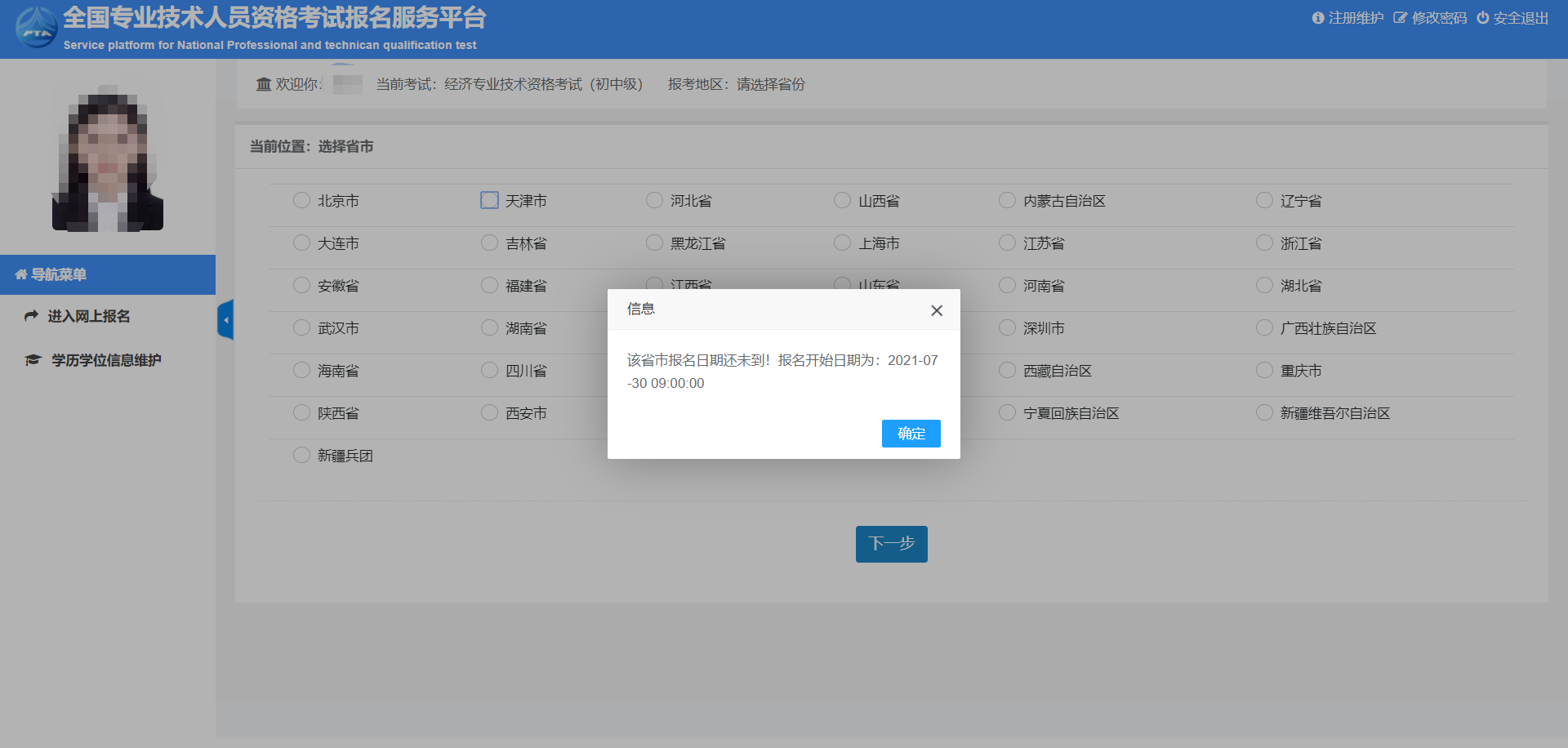Select 天津市 as the exam region
Viewport: 1568px width, 748px height.
[489, 199]
